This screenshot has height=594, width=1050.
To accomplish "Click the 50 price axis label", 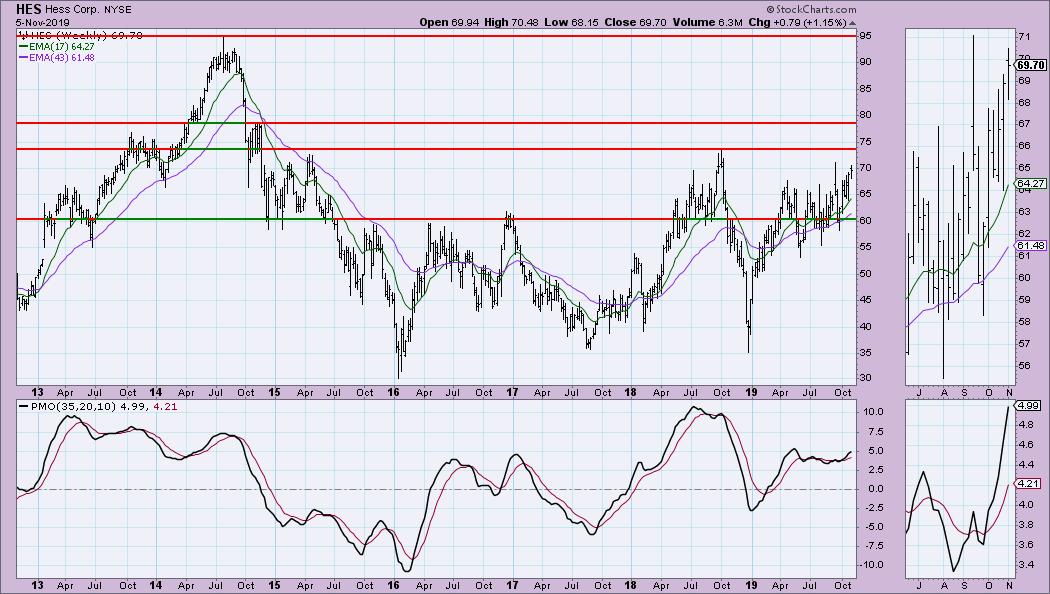I will pos(866,274).
